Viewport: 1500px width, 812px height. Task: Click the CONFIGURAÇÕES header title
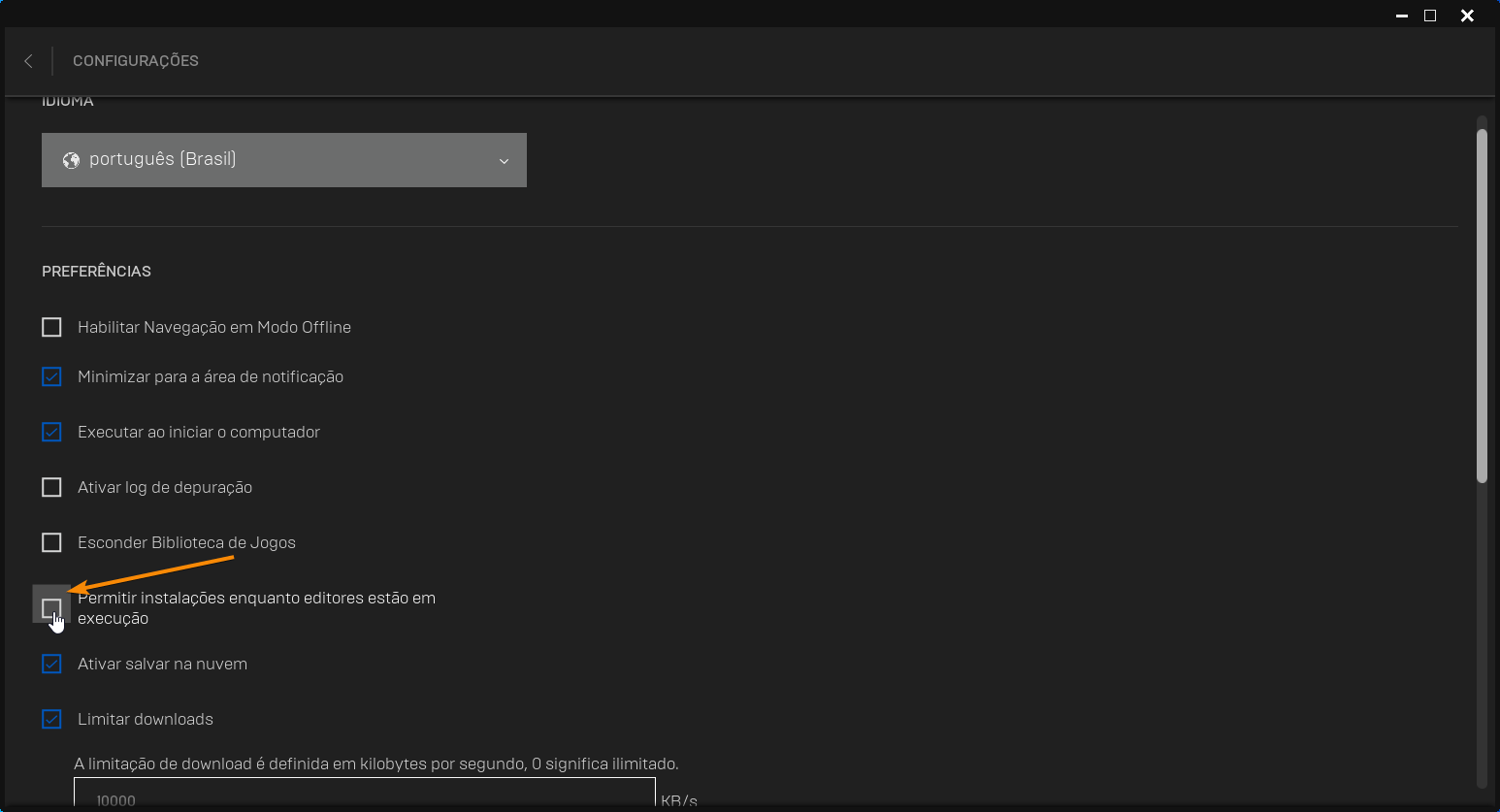click(x=136, y=61)
